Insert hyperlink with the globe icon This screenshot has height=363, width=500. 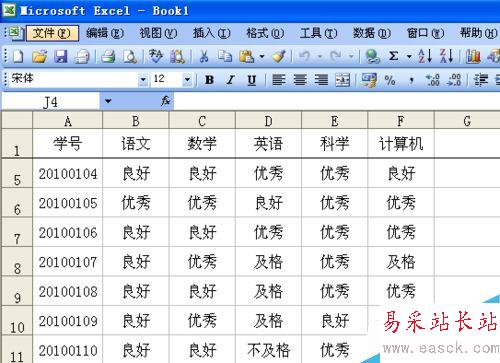pyautogui.click(x=372, y=56)
